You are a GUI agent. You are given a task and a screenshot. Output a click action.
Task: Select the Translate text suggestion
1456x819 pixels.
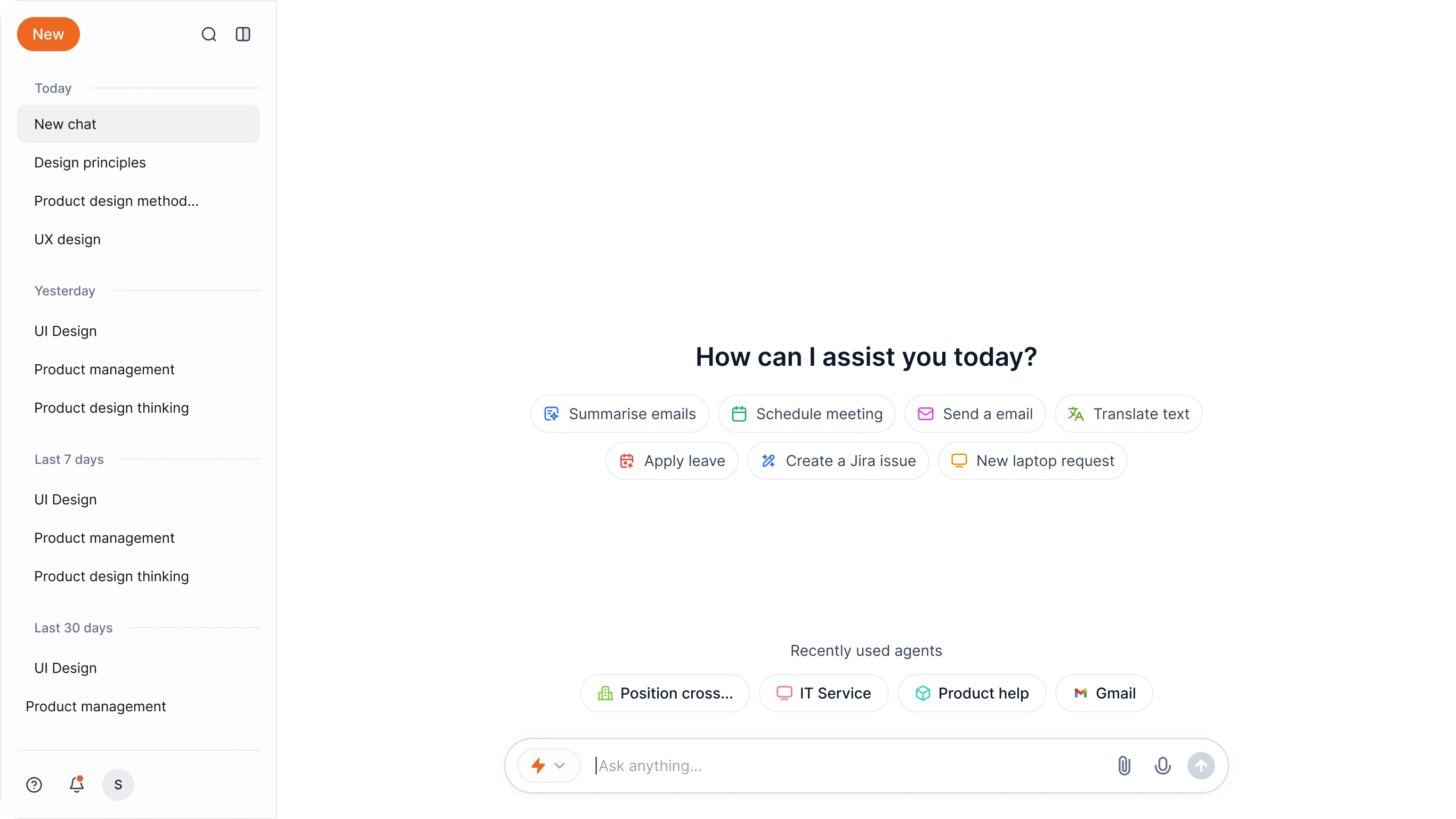(x=1129, y=414)
